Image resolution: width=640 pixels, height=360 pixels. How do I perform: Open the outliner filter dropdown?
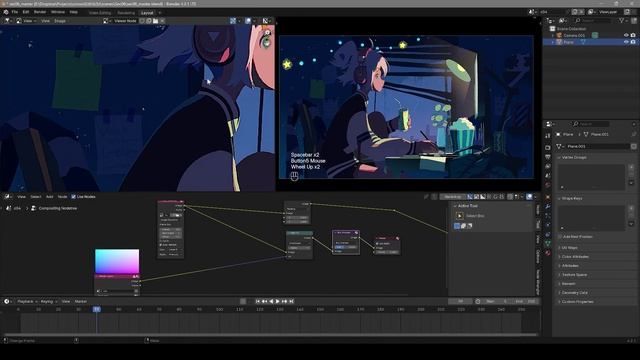click(623, 20)
